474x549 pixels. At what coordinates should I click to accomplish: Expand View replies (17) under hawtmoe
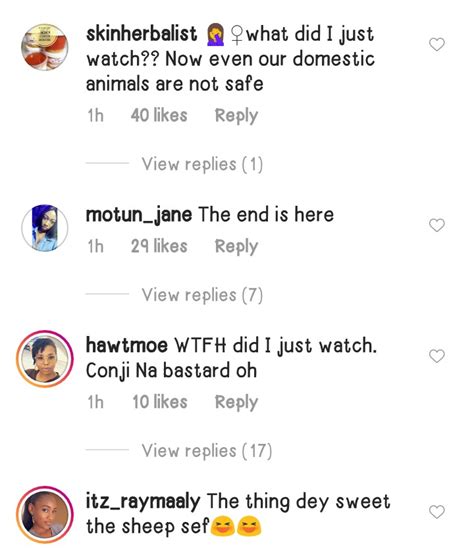pos(207,451)
